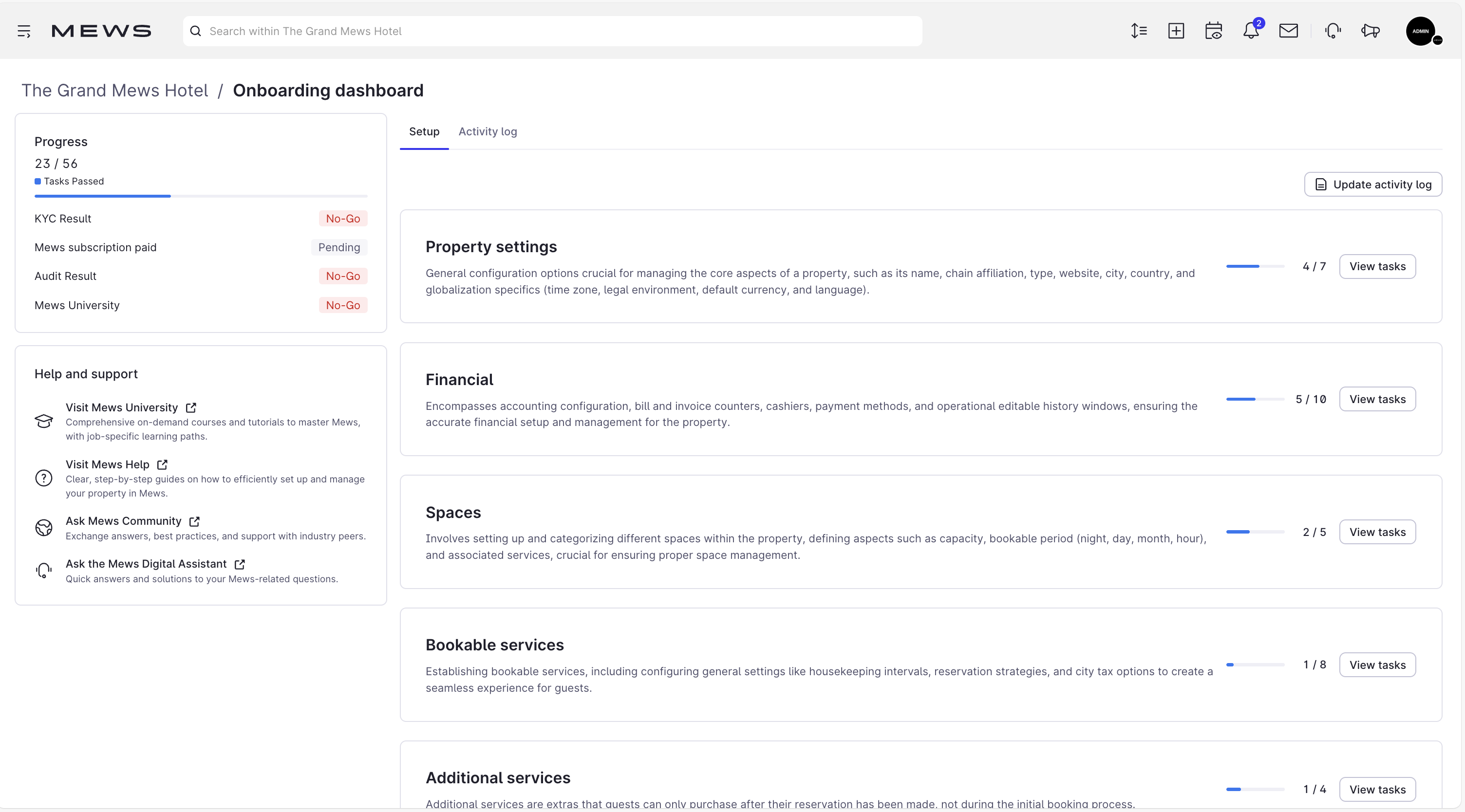
Task: Open Visit Mews University link
Action: point(122,407)
